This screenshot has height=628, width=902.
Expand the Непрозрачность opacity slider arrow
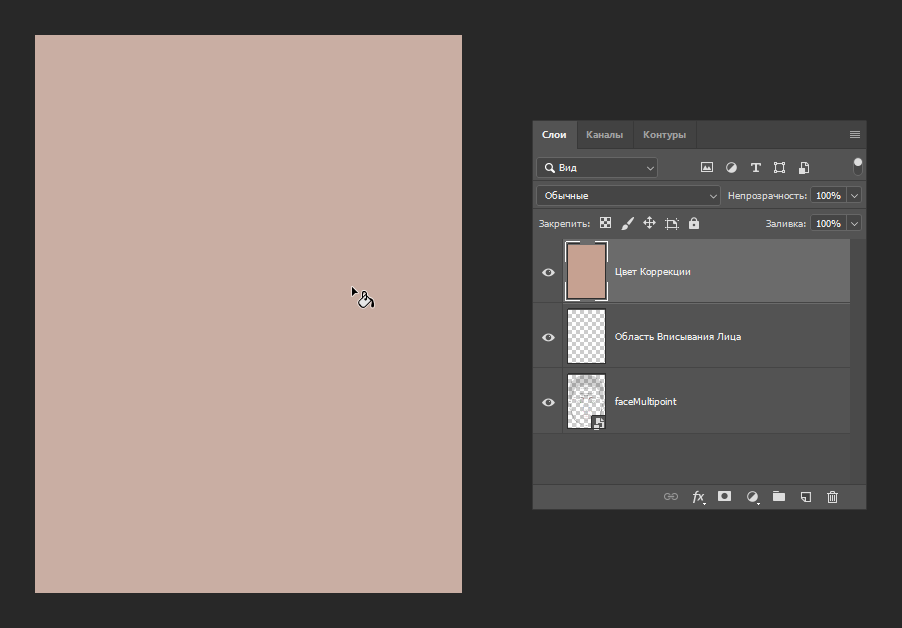pyautogui.click(x=854, y=196)
